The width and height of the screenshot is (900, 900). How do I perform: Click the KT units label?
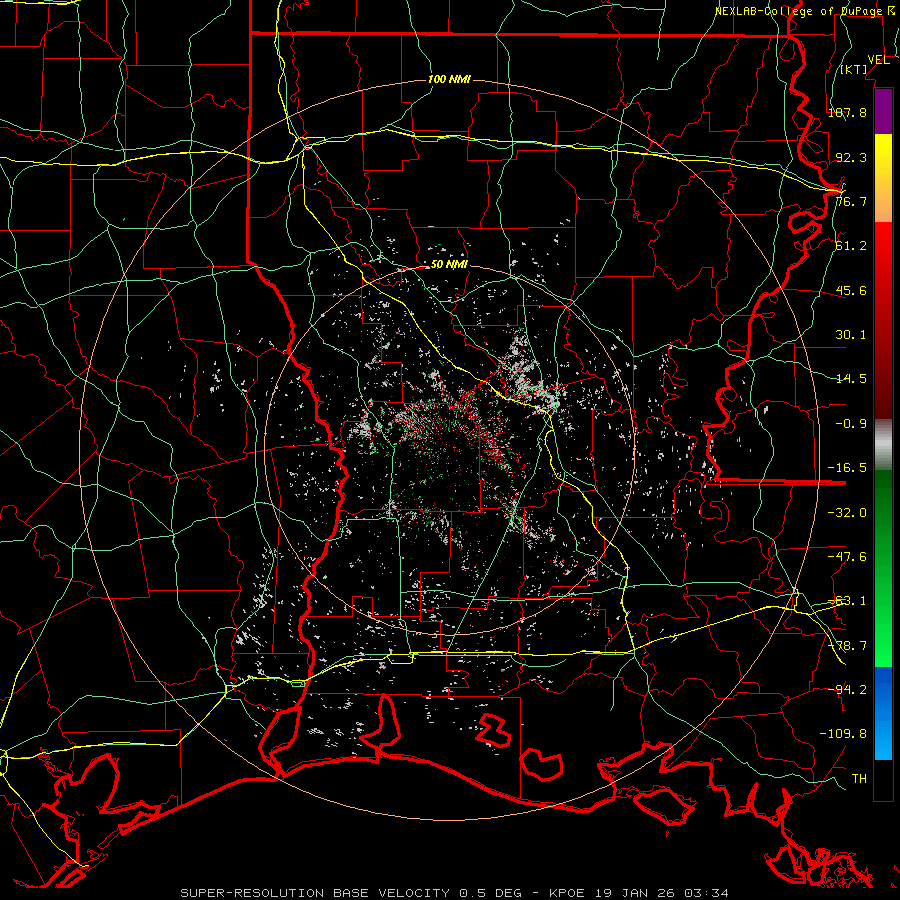point(854,69)
